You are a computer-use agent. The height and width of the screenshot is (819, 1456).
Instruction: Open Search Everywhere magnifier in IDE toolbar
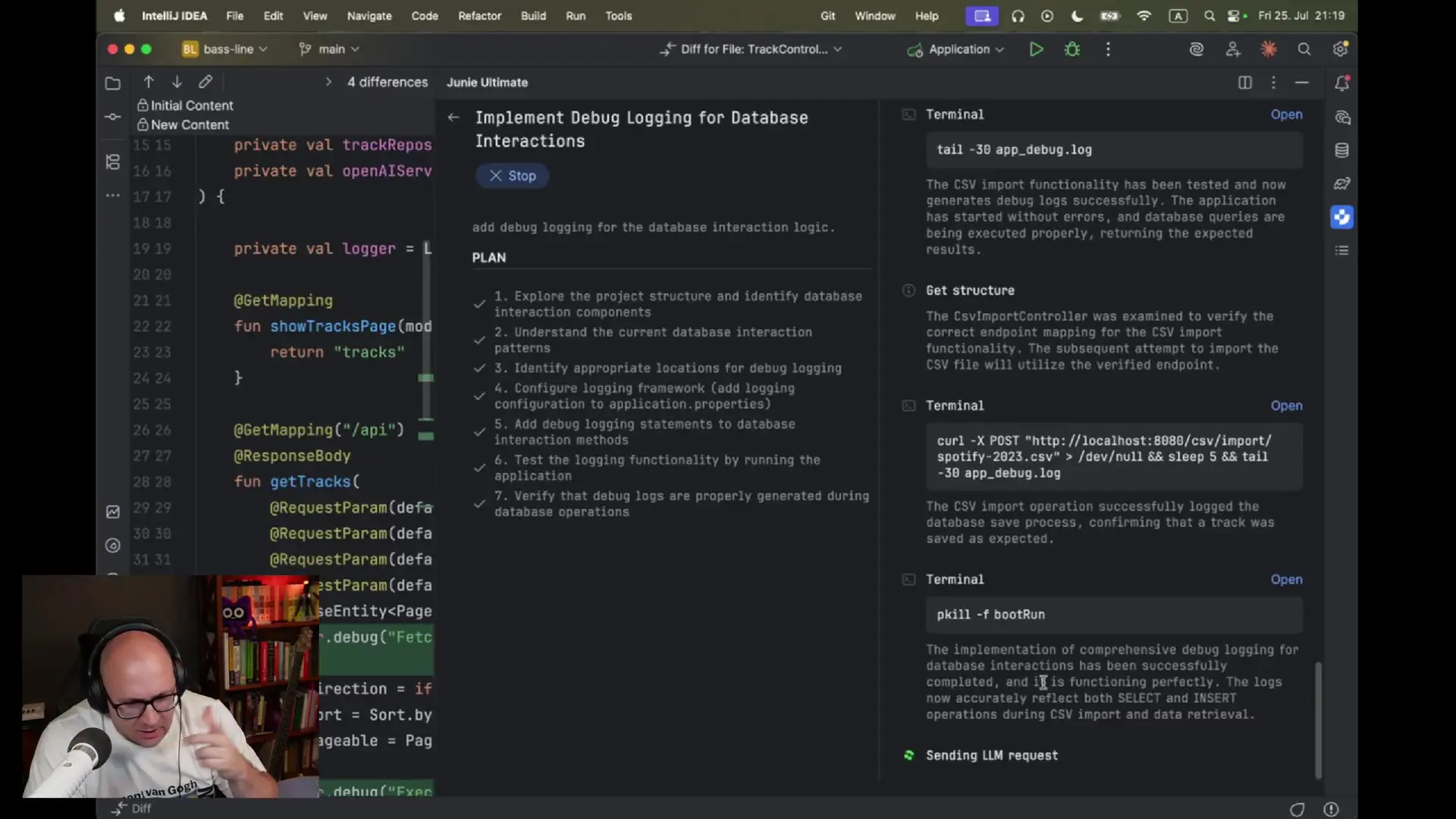coord(1304,49)
